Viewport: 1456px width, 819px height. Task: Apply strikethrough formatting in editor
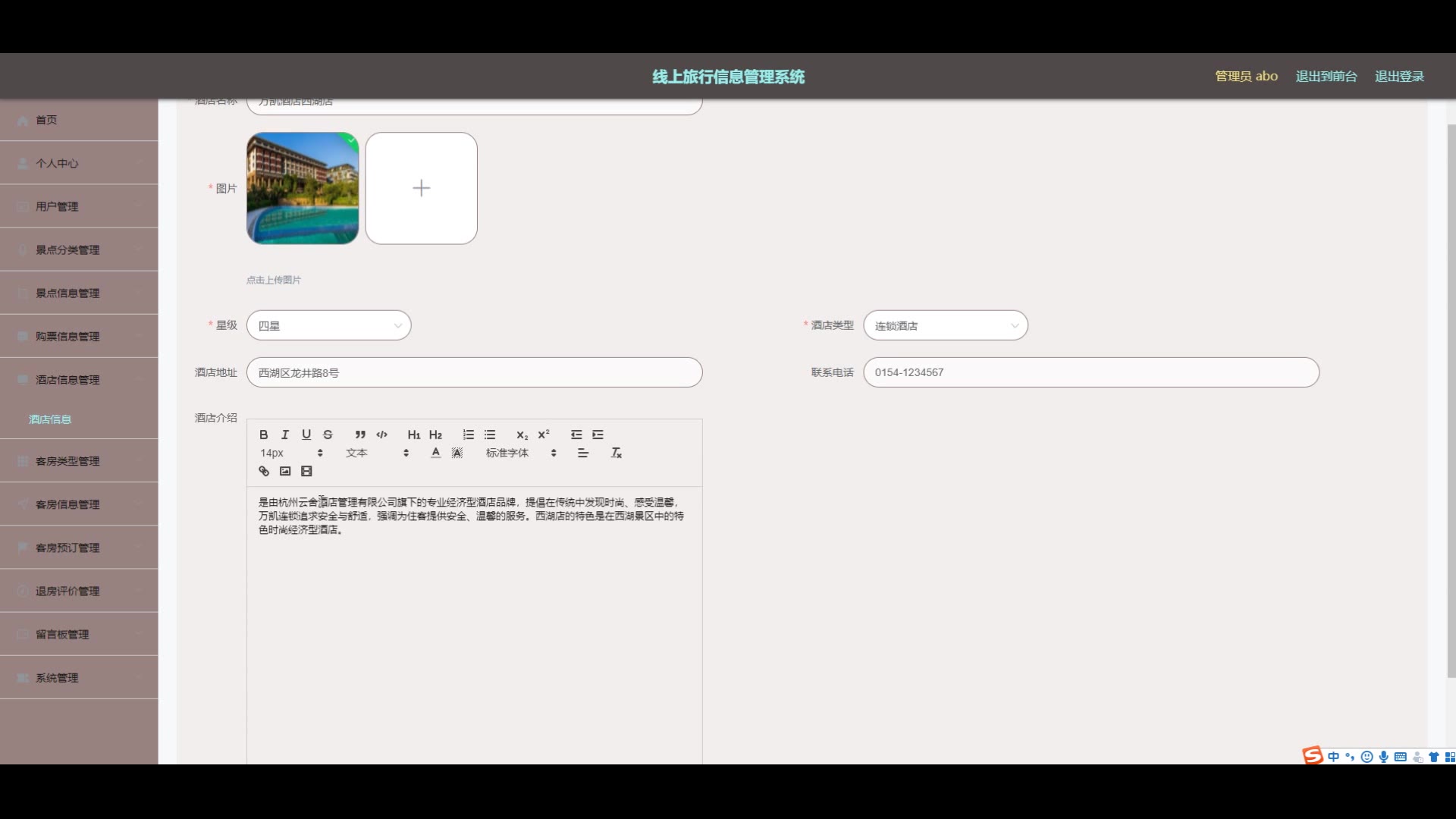coord(328,435)
